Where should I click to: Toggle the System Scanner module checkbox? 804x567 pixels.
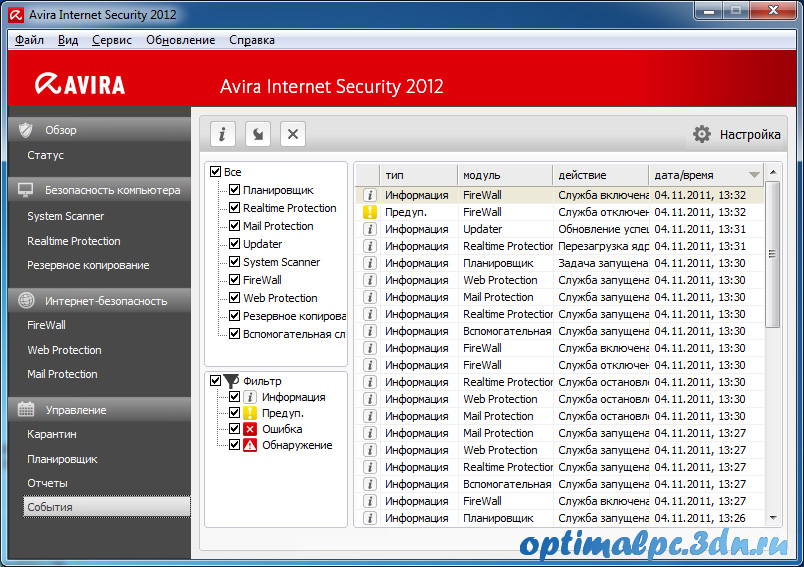point(234,261)
